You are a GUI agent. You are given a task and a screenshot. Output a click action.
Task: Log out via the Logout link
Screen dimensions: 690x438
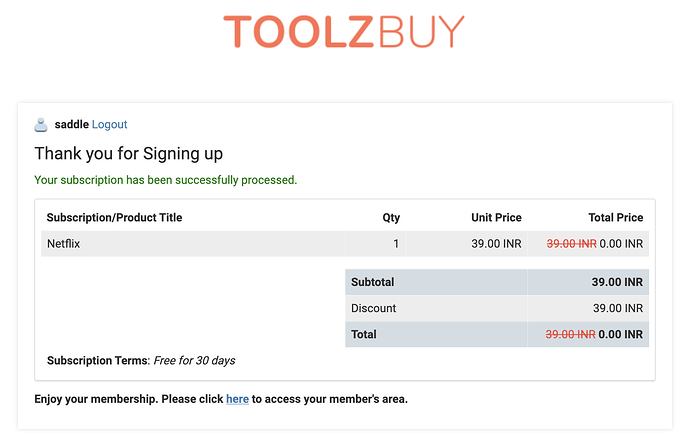pyautogui.click(x=109, y=125)
